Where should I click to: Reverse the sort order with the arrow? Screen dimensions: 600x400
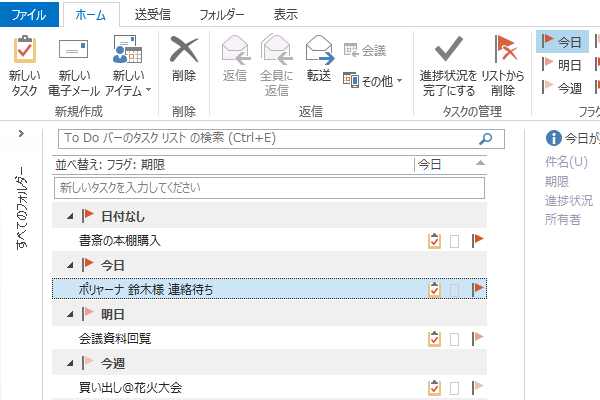[x=480, y=163]
